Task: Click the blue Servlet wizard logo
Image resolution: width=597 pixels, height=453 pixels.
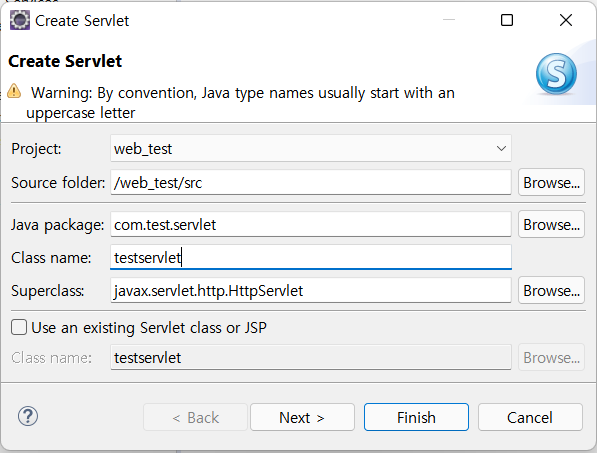Action: pos(556,74)
